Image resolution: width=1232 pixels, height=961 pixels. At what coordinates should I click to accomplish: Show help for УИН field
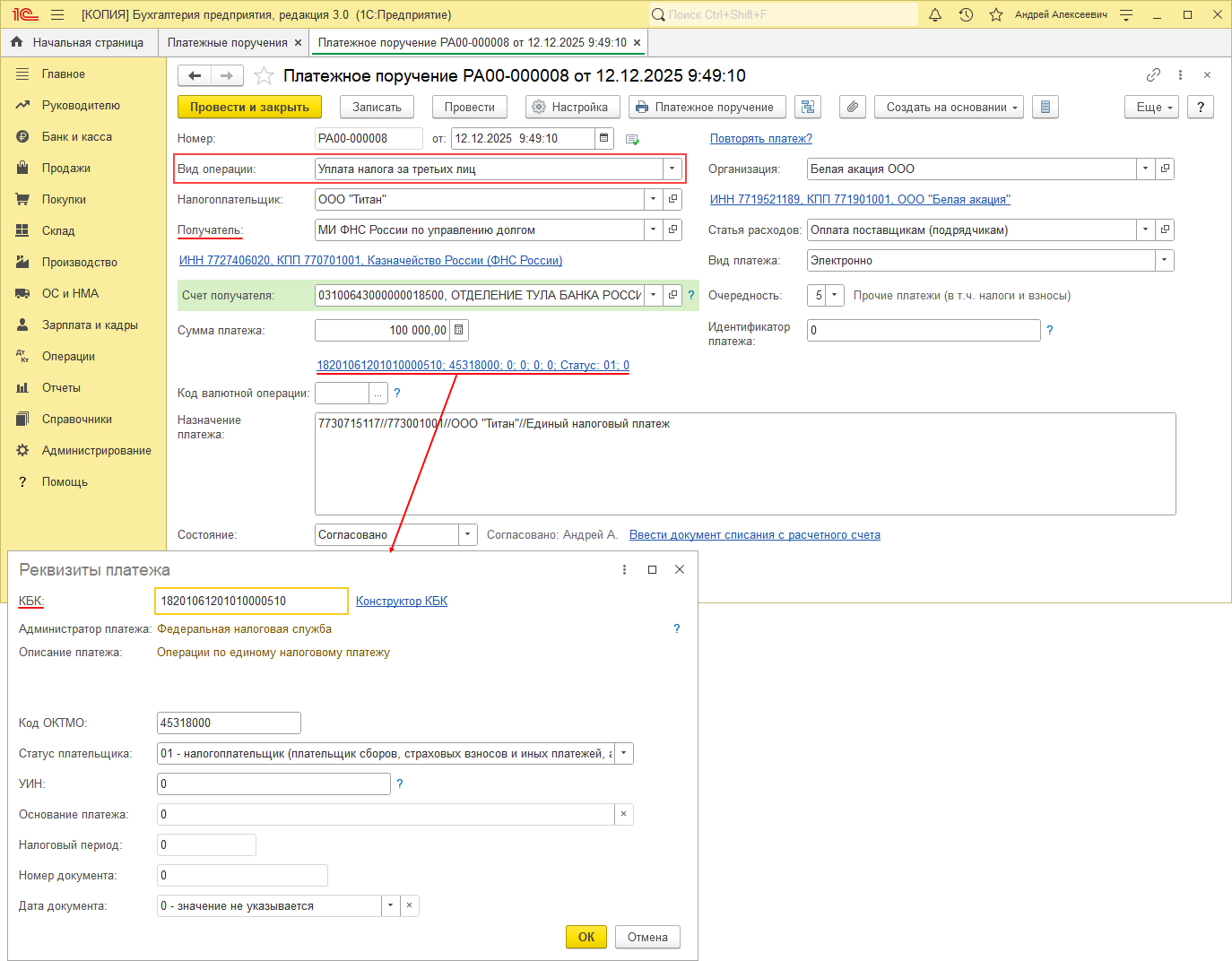tap(400, 784)
